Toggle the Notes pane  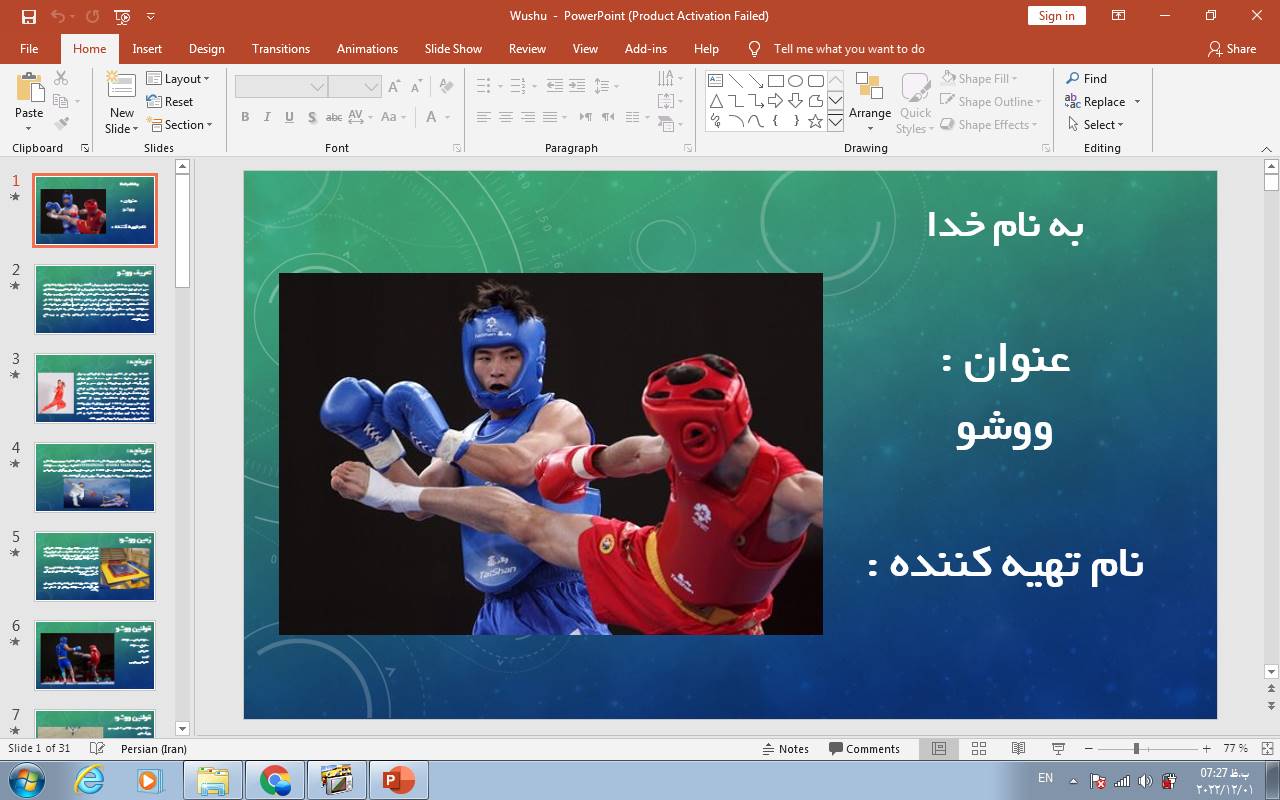[x=785, y=749]
